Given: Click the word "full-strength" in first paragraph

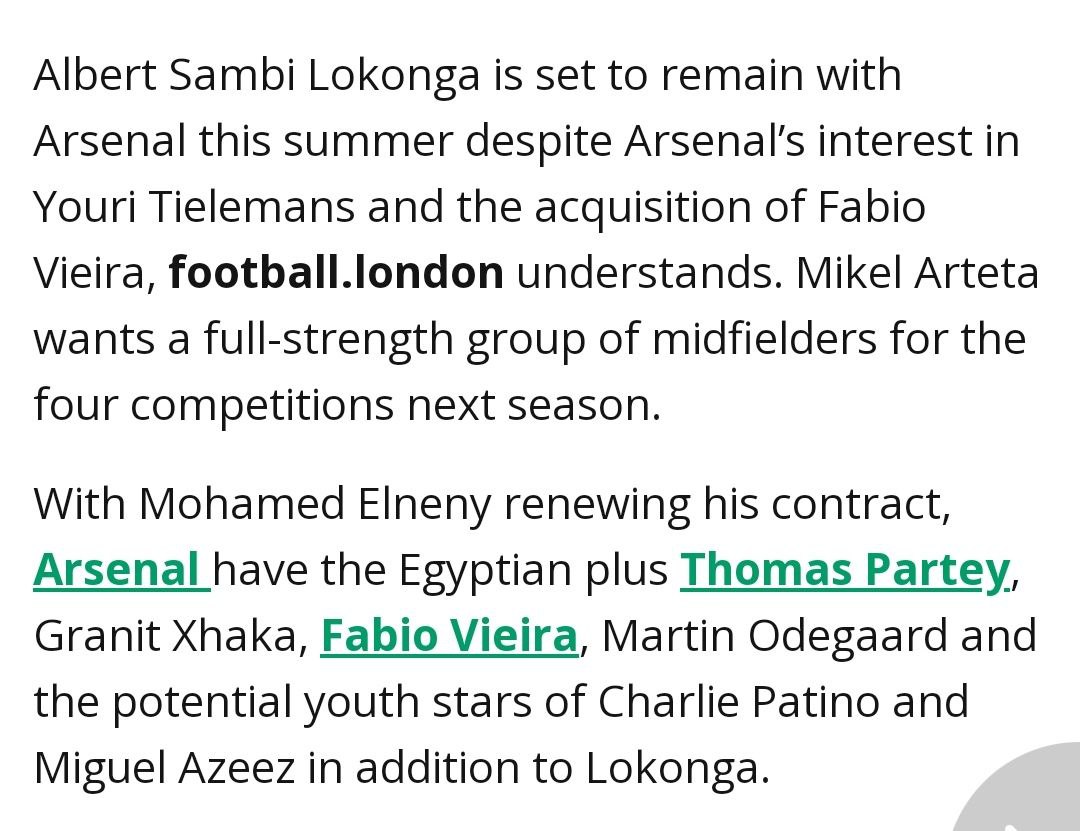Looking at the screenshot, I should coord(328,339).
